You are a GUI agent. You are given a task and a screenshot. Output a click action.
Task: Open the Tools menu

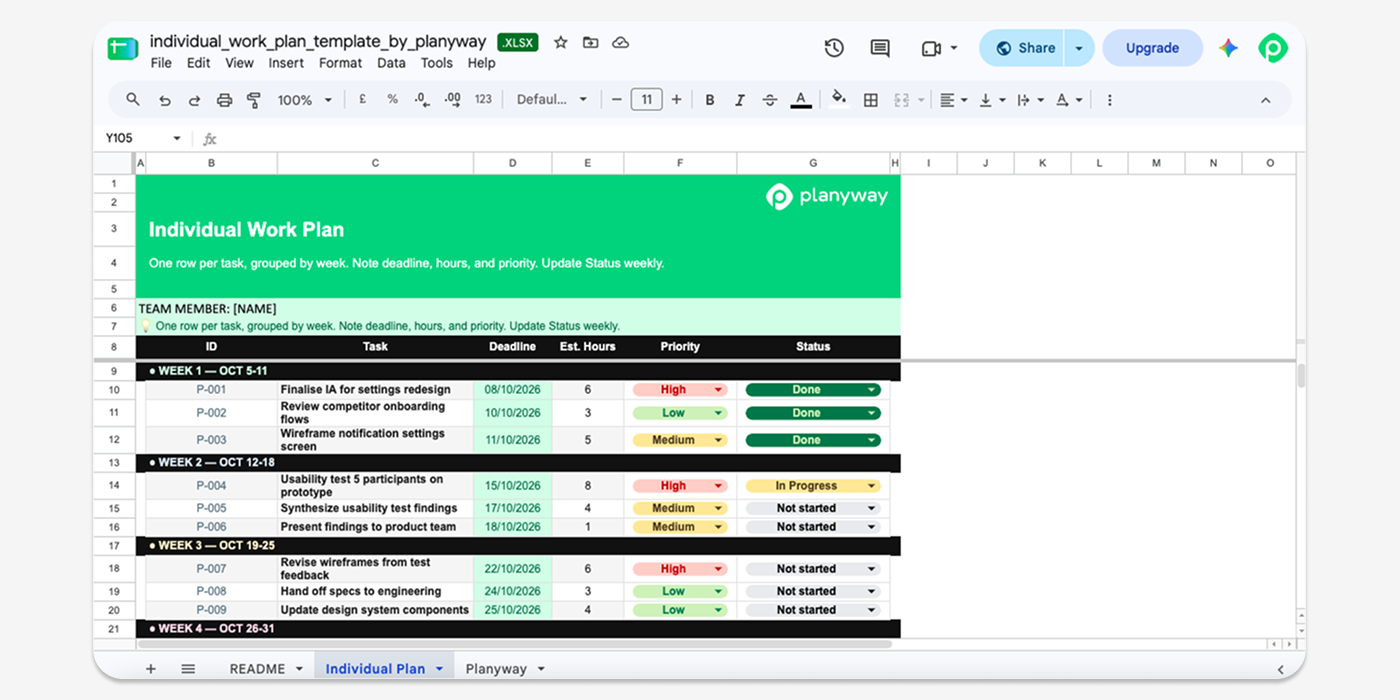436,63
